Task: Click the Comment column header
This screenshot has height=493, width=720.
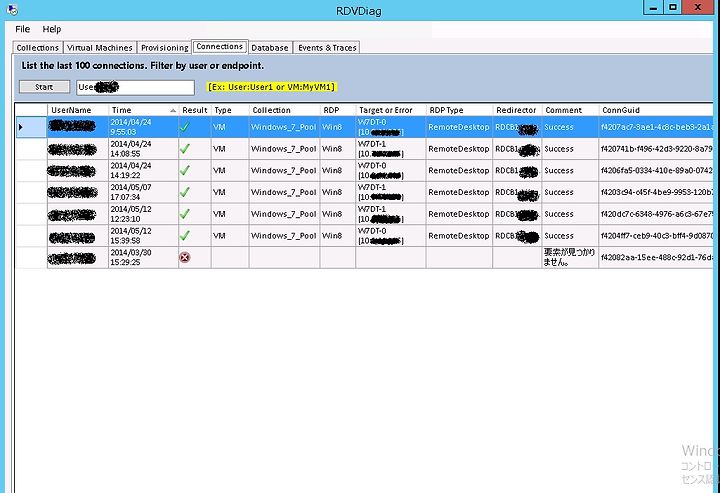Action: point(570,110)
